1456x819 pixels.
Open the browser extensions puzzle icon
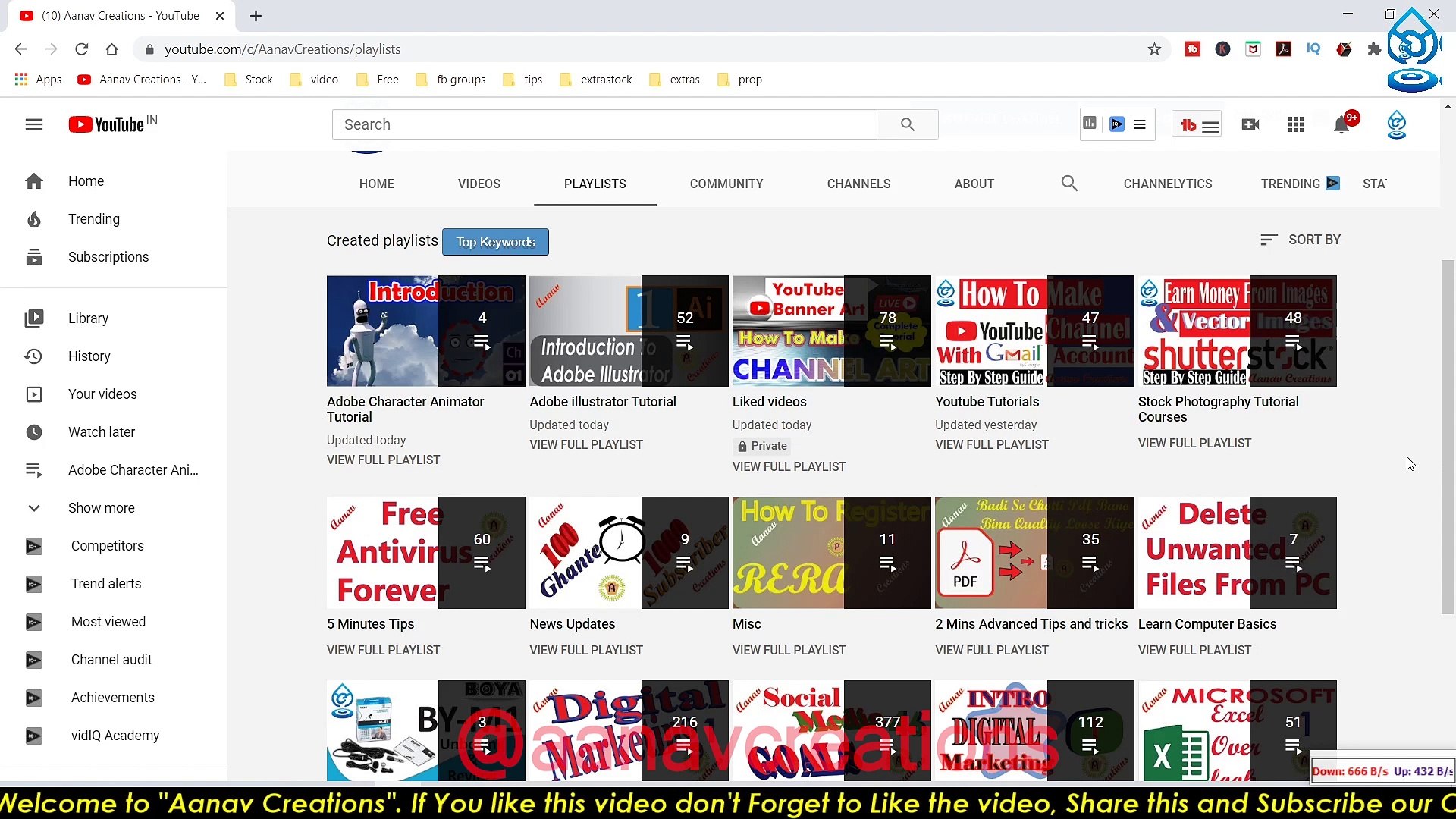pos(1375,49)
